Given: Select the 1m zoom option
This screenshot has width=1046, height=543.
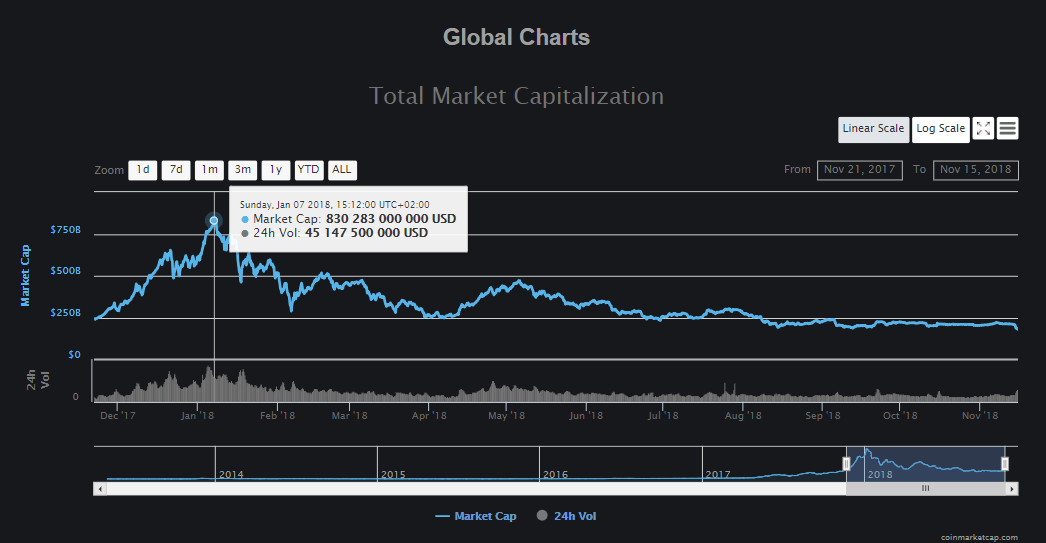Looking at the screenshot, I should (209, 170).
